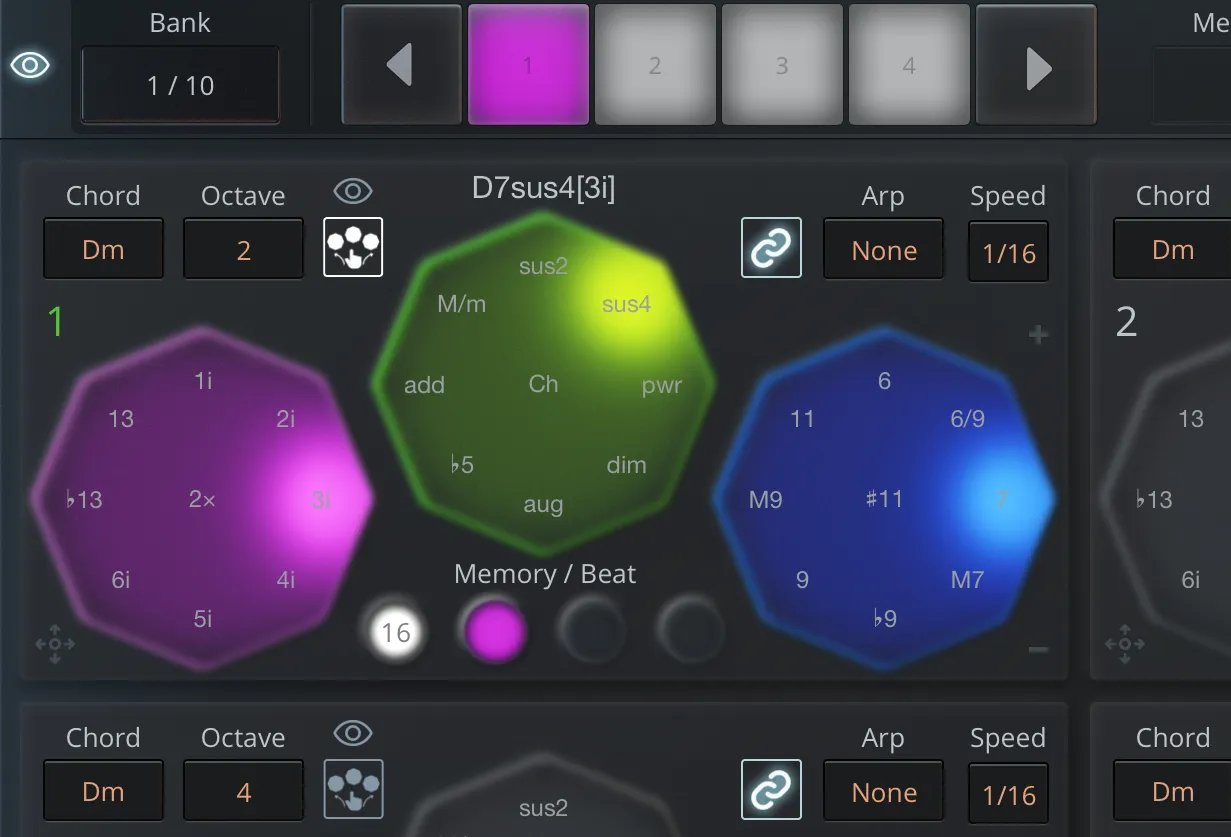Image resolution: width=1231 pixels, height=837 pixels.
Task: Choose M/m on pad 1 green octagon
Action: [x=461, y=304]
